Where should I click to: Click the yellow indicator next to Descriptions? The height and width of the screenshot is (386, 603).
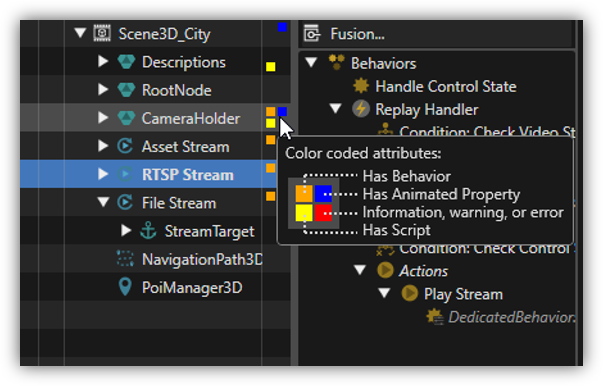pos(271,67)
